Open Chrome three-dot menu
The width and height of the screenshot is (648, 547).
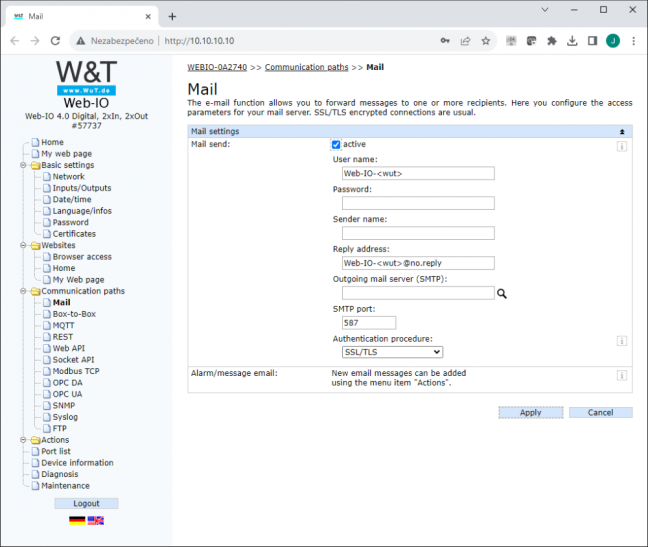pyautogui.click(x=633, y=40)
